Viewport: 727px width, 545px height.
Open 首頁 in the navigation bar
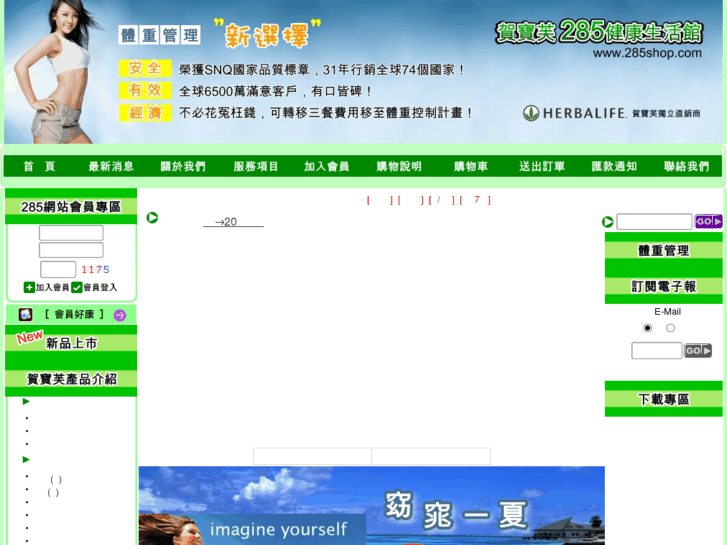39,167
